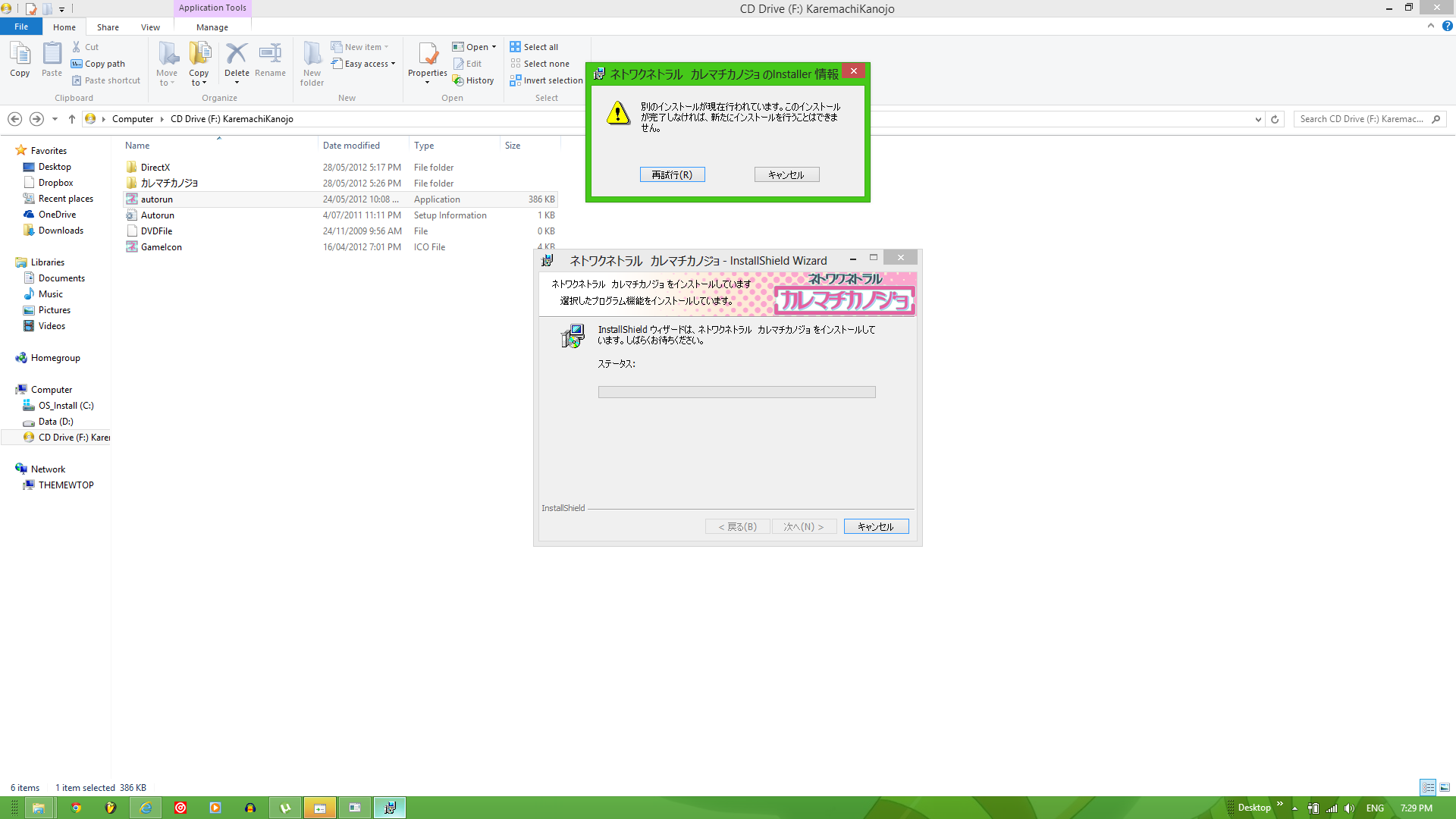This screenshot has height=819, width=1456.
Task: Select the Autorun Setup Information file
Action: (158, 215)
